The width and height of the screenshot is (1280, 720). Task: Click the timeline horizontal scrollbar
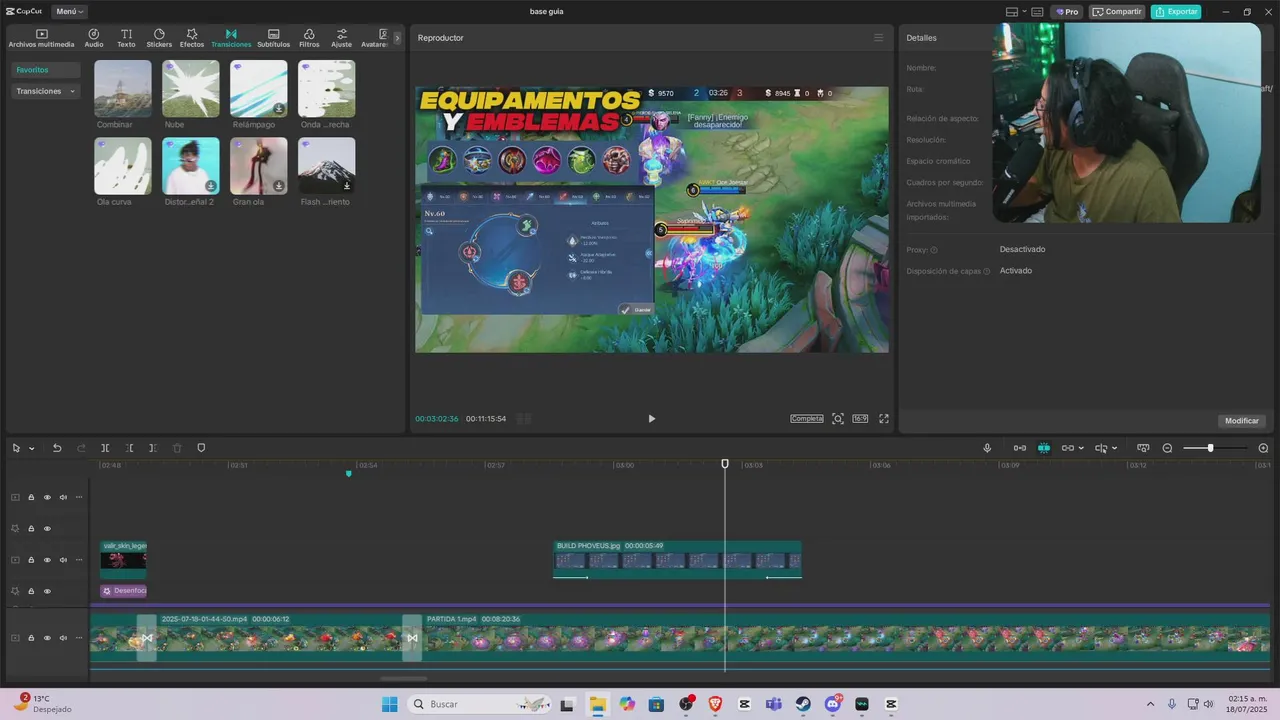pyautogui.click(x=404, y=678)
